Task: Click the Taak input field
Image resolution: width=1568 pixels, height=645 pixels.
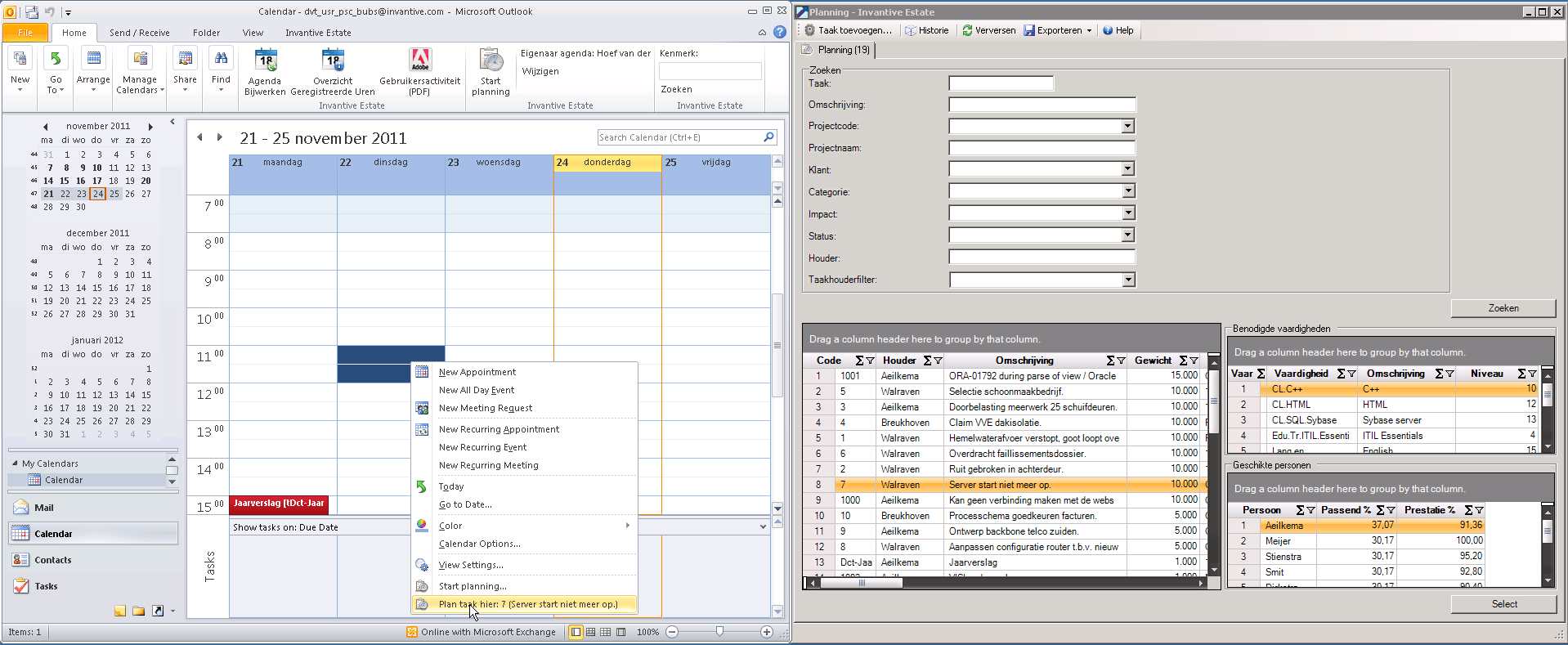Action: pos(1001,83)
